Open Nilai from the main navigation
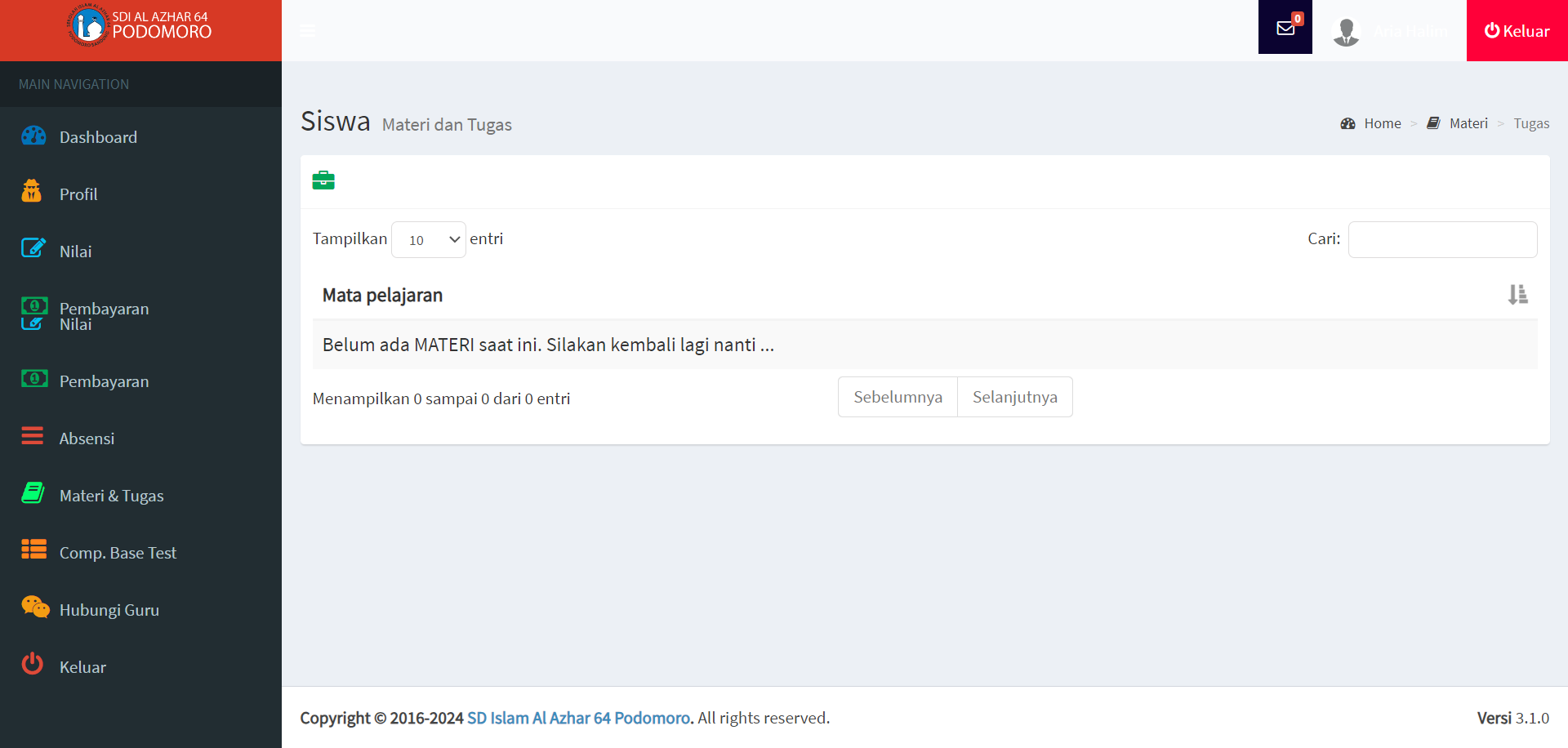This screenshot has width=1568, height=748. coord(75,252)
